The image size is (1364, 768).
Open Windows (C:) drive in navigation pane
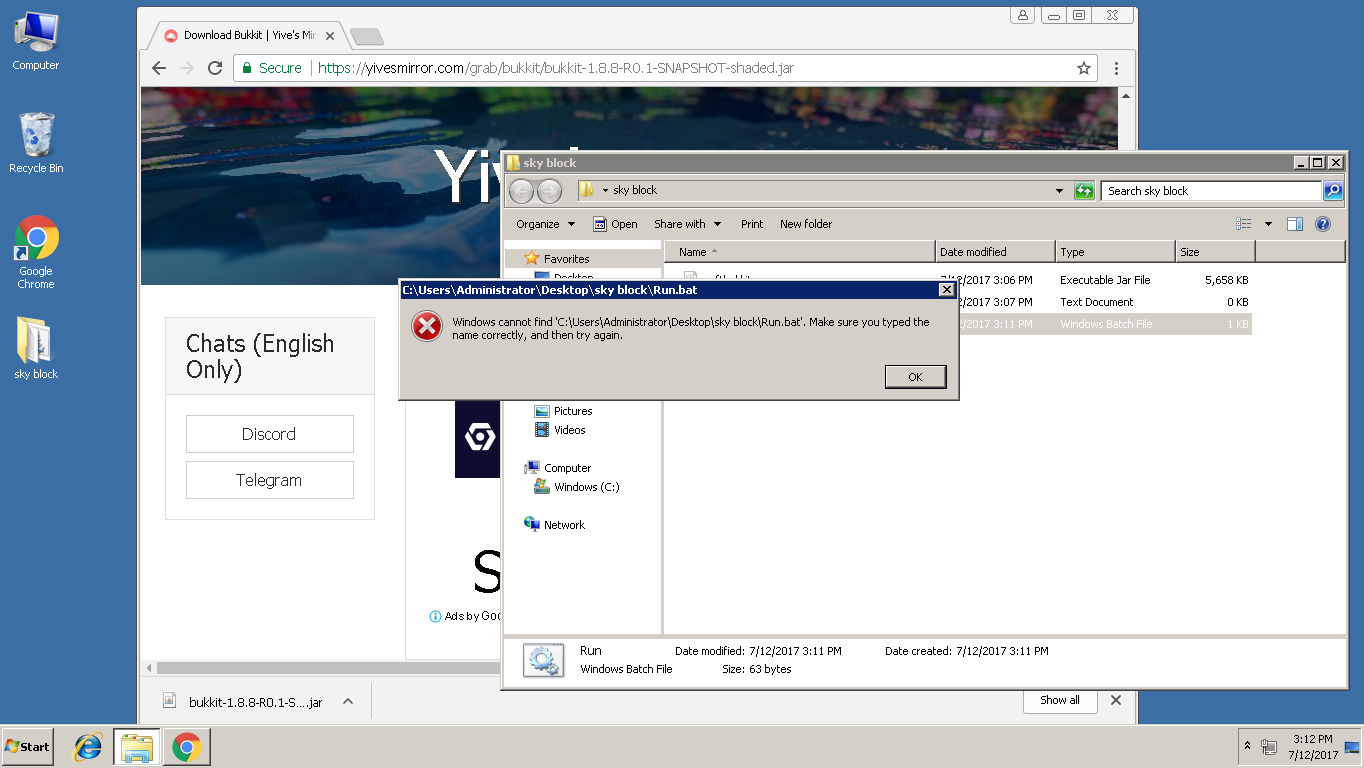pyautogui.click(x=586, y=487)
